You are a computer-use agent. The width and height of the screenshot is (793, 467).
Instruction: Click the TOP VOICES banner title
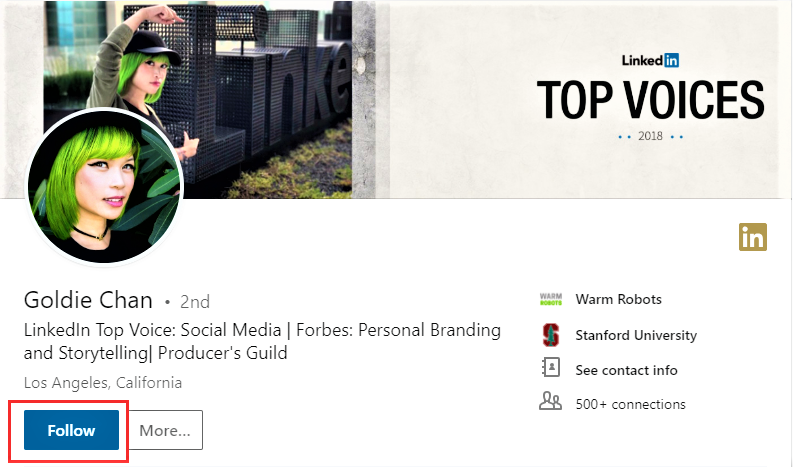[650, 100]
